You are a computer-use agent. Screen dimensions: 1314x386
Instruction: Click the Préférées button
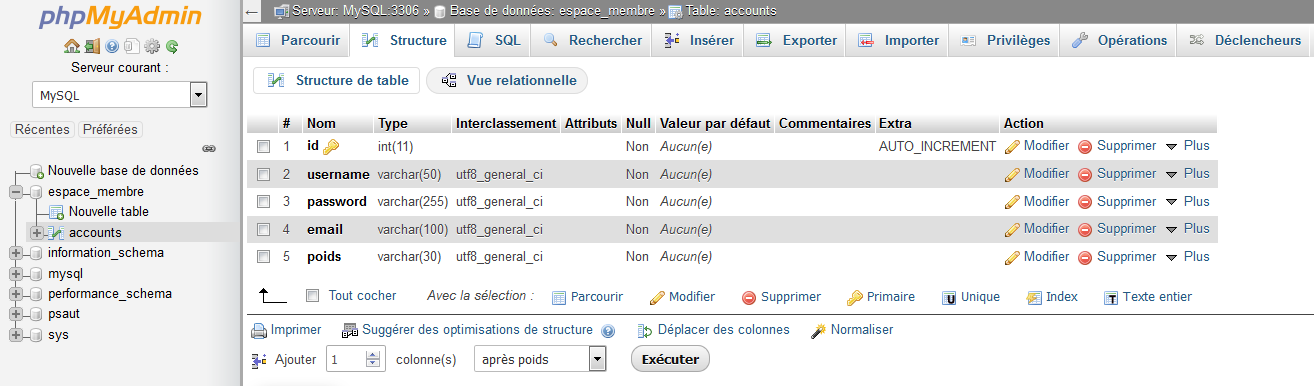[x=110, y=130]
